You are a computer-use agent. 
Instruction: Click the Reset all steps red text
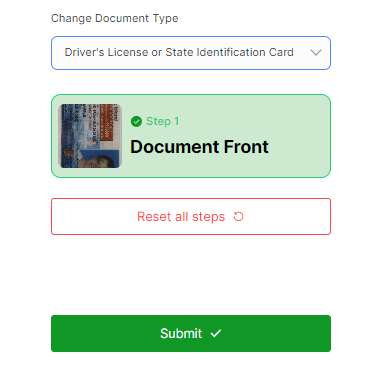click(x=181, y=217)
